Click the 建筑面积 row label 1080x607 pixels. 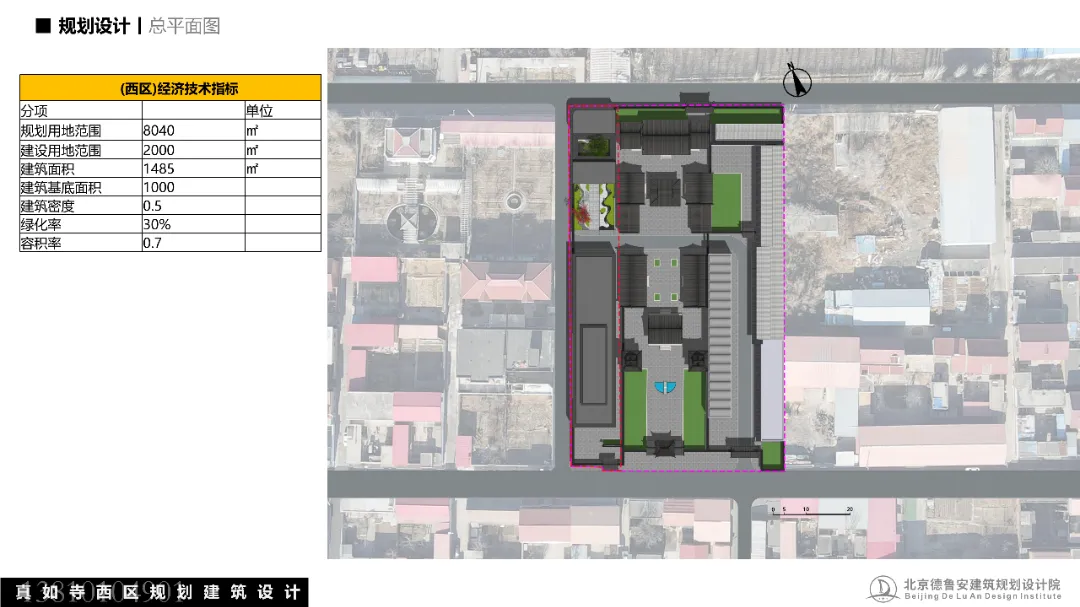click(x=47, y=169)
